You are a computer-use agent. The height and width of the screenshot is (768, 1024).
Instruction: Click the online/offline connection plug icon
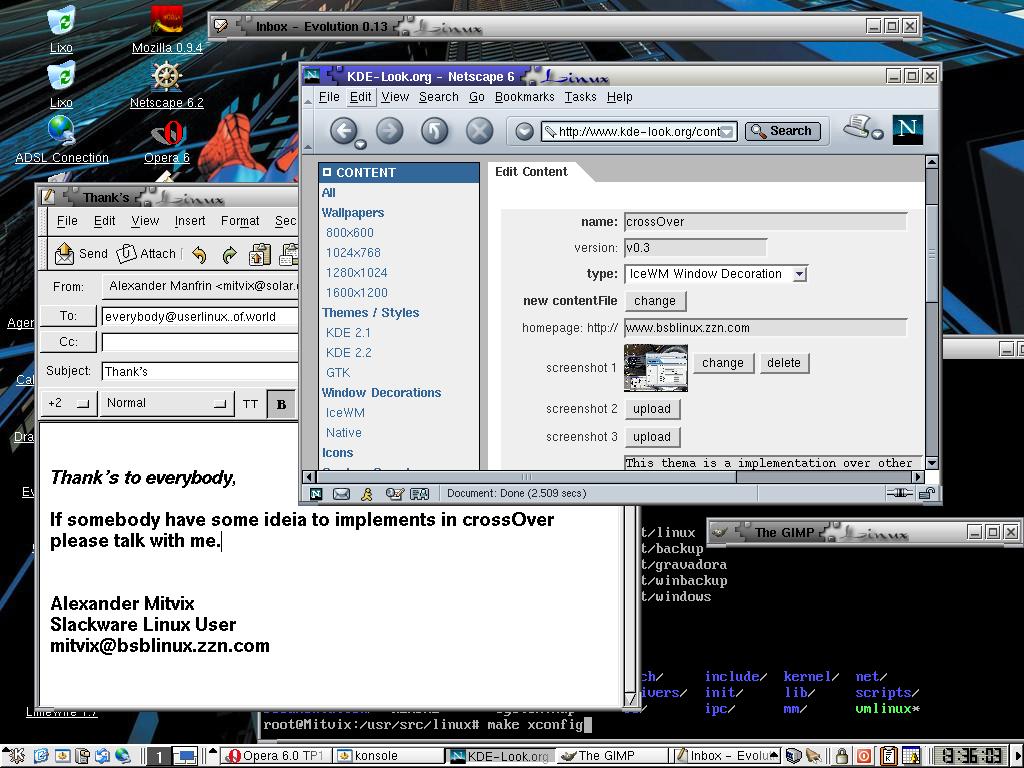point(899,493)
